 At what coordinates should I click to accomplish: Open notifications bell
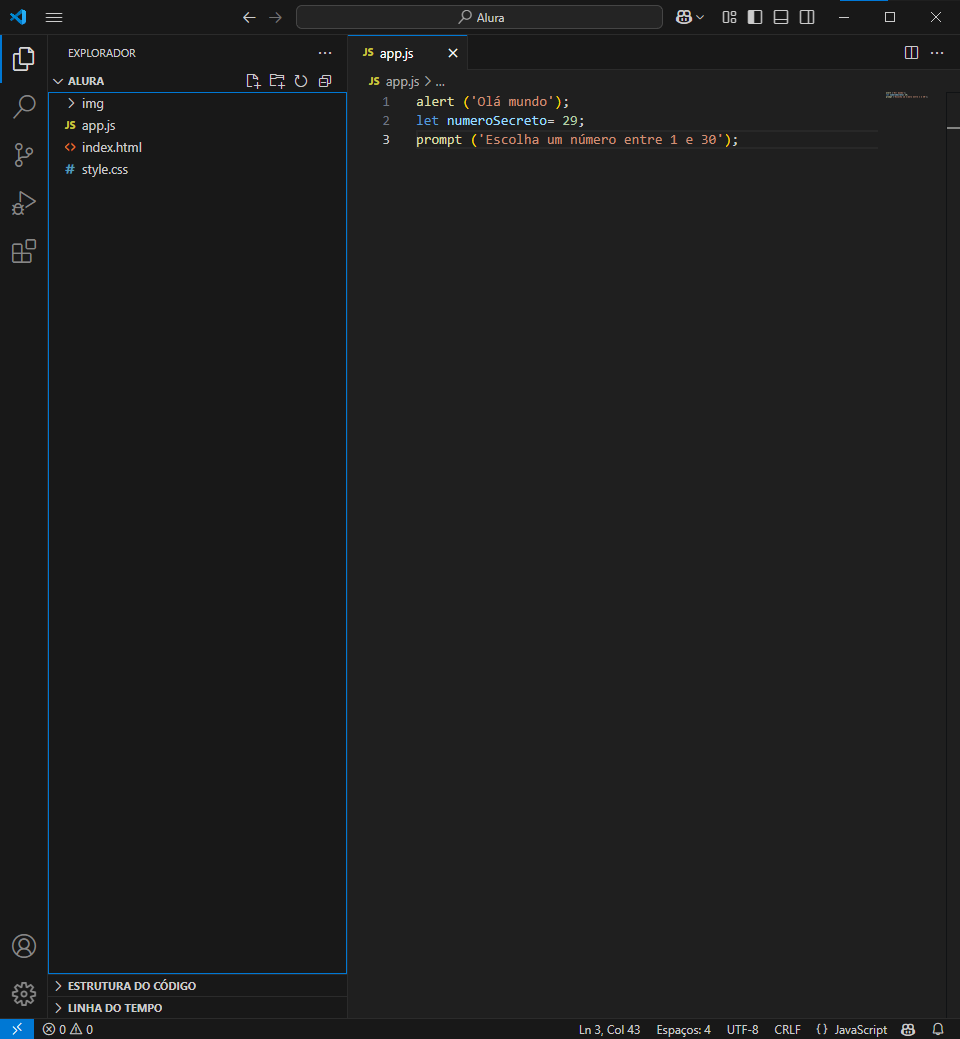pyautogui.click(x=938, y=1029)
